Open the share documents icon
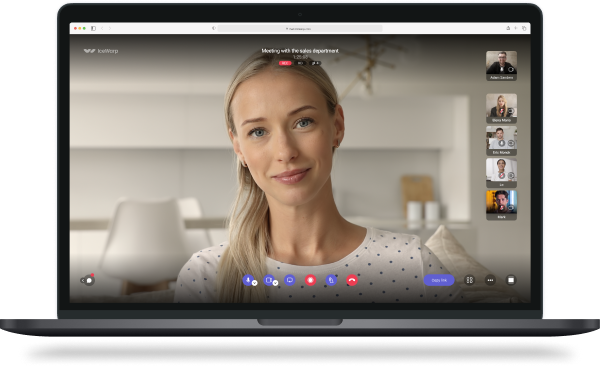This screenshot has width=600, height=367. 331,280
